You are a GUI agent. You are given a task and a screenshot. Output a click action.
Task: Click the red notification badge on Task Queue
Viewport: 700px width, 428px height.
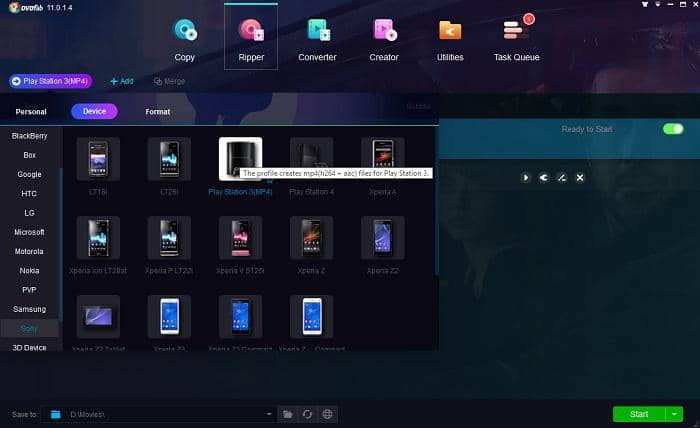(529, 19)
